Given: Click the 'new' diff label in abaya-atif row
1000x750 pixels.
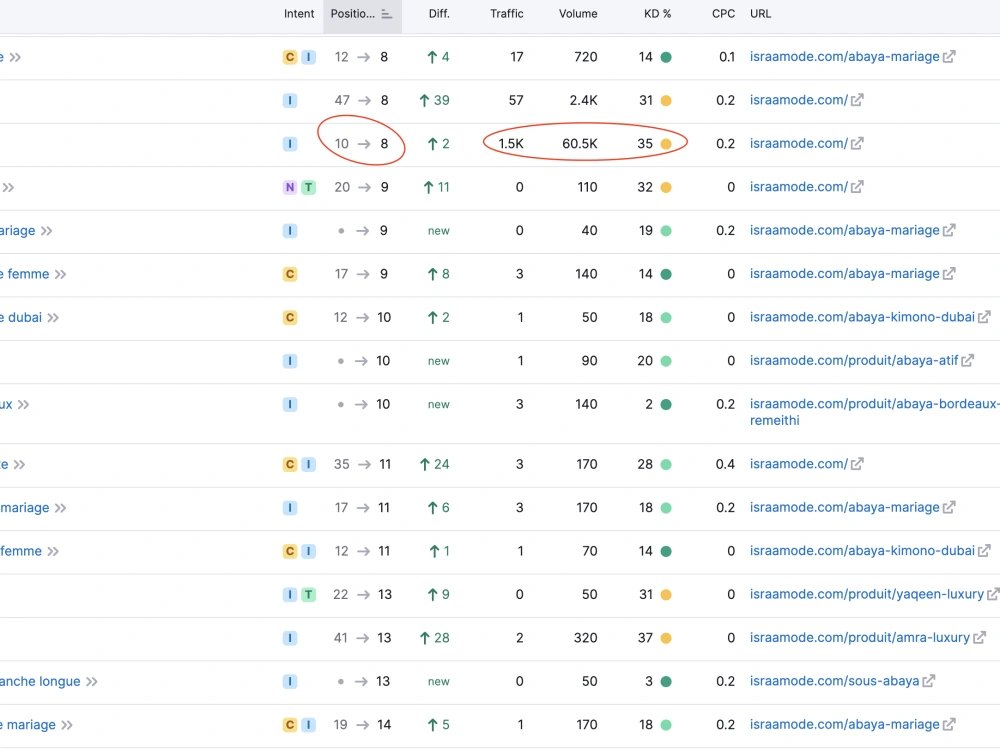Looking at the screenshot, I should point(439,361).
